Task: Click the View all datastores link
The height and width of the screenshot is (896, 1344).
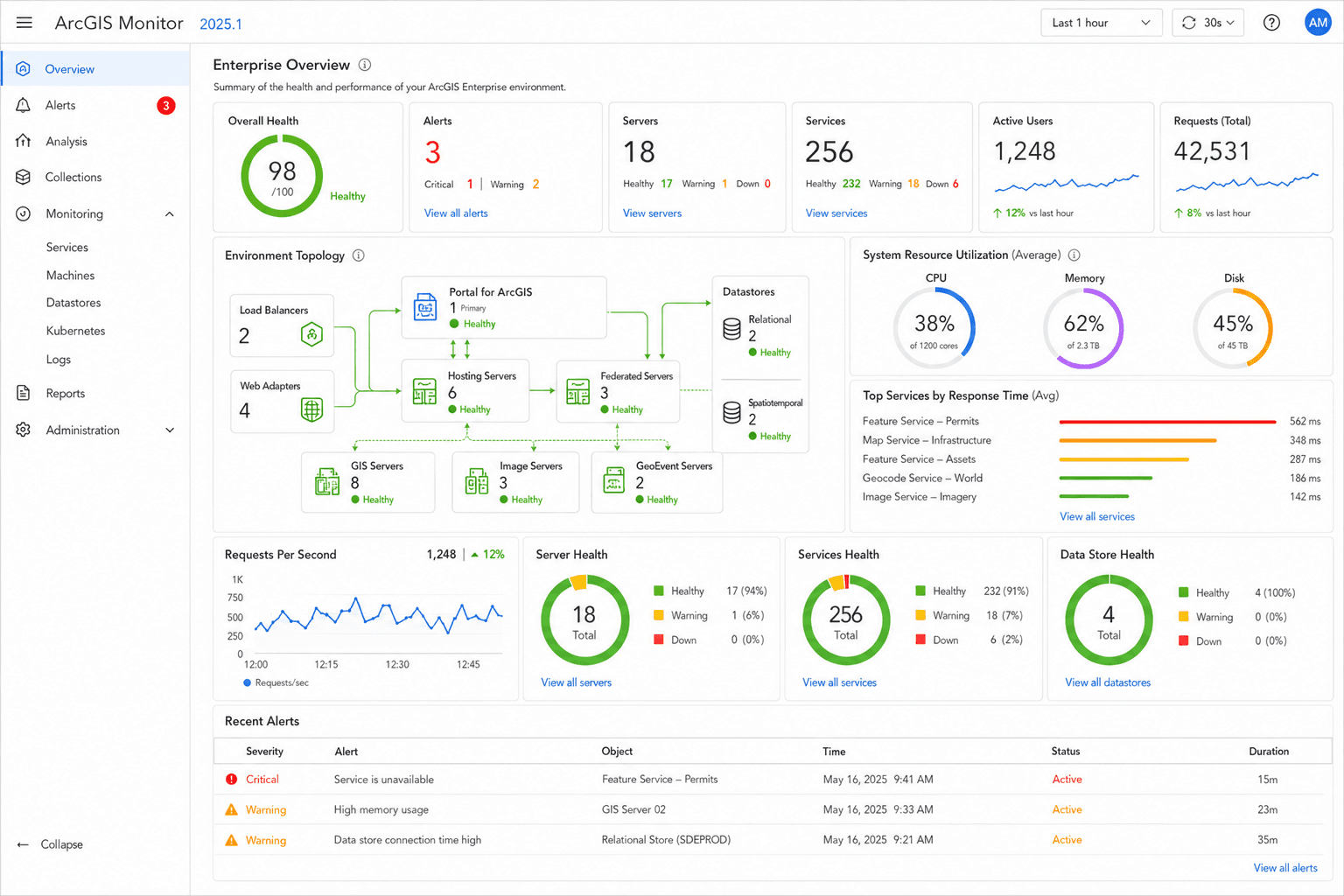Action: pyautogui.click(x=1108, y=682)
